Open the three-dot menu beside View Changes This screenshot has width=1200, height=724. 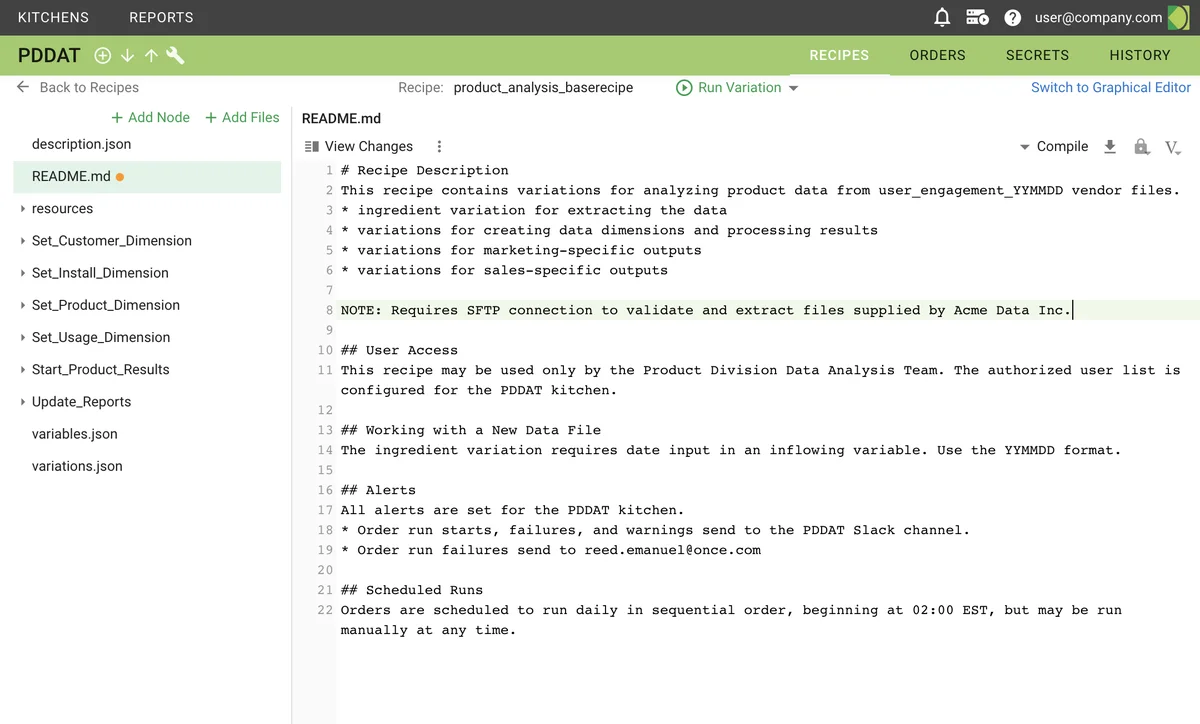(x=439, y=146)
